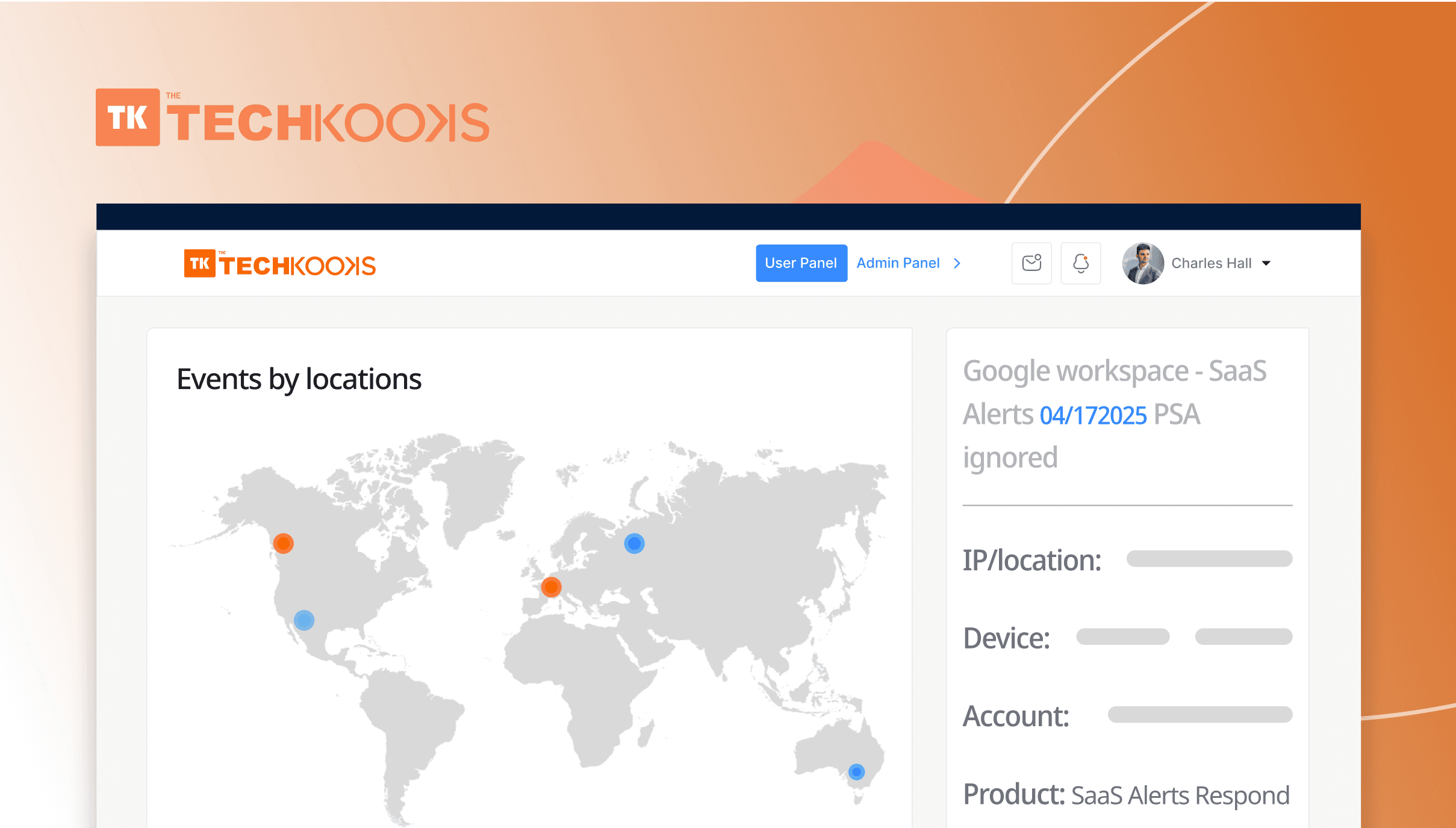Screen dimensions: 1456x828
Task: Click the Google workspace - SaaS Alerts heading
Action: click(x=1115, y=371)
